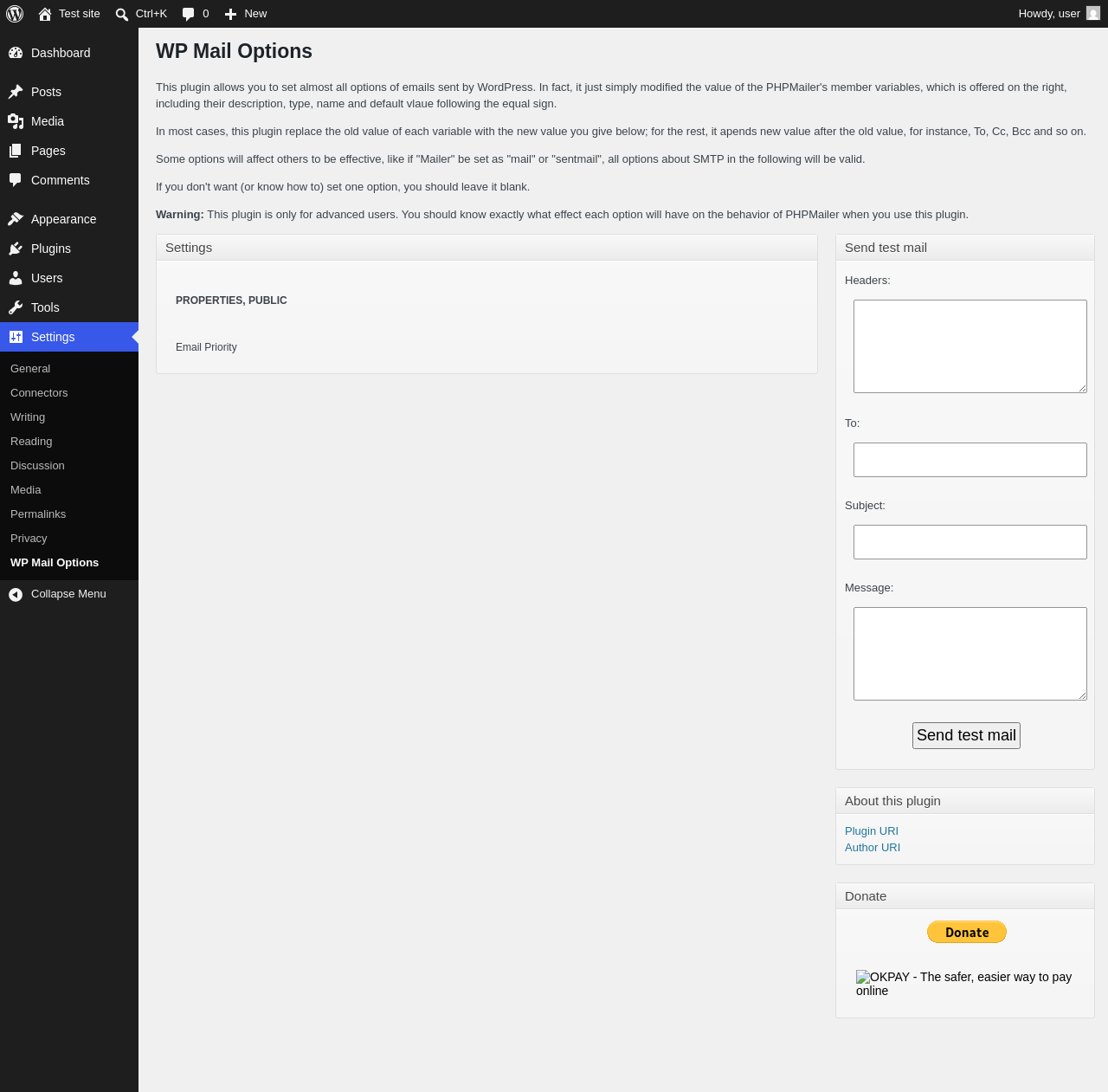Go to the Posts menu
This screenshot has height=1092, width=1108.
pyautogui.click(x=69, y=92)
